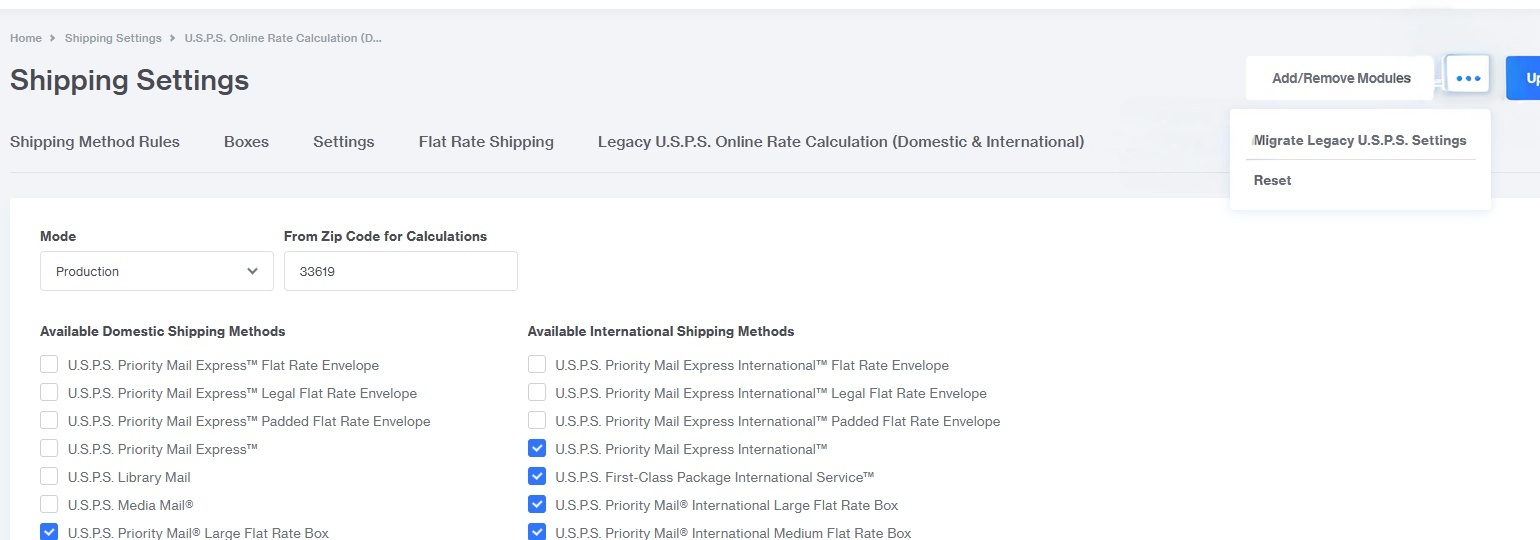Go to the Flat Rate Shipping tab

tap(486, 142)
